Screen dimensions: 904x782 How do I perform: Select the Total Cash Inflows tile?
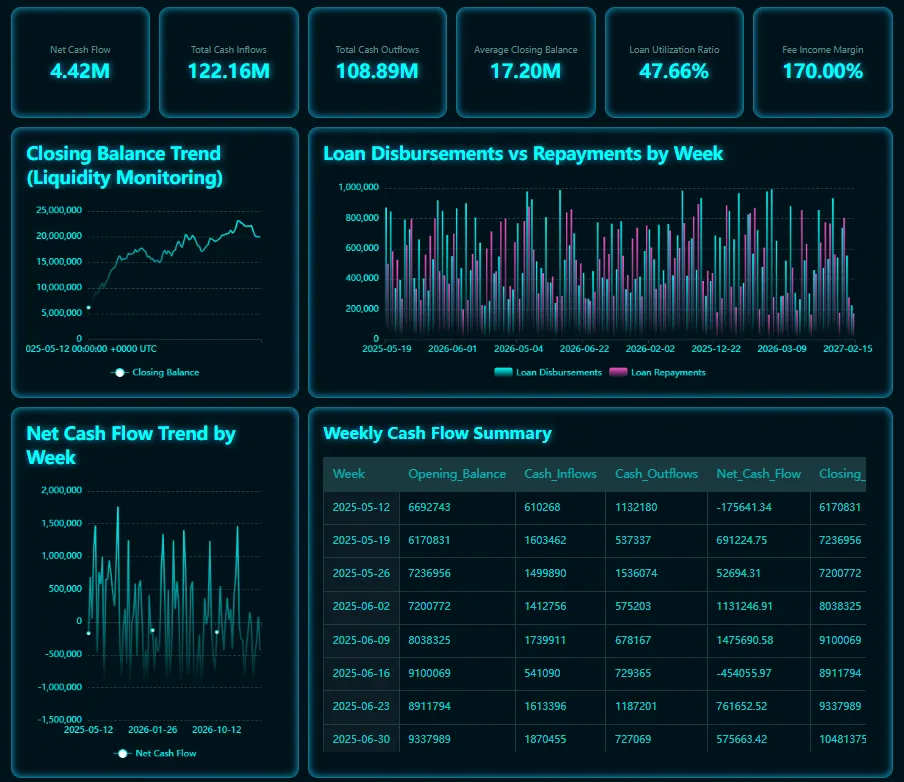(229, 62)
